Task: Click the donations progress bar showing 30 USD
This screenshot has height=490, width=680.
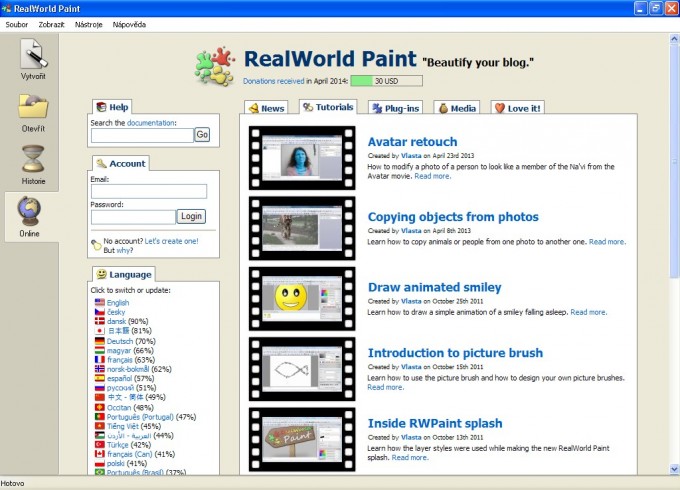Action: click(386, 81)
